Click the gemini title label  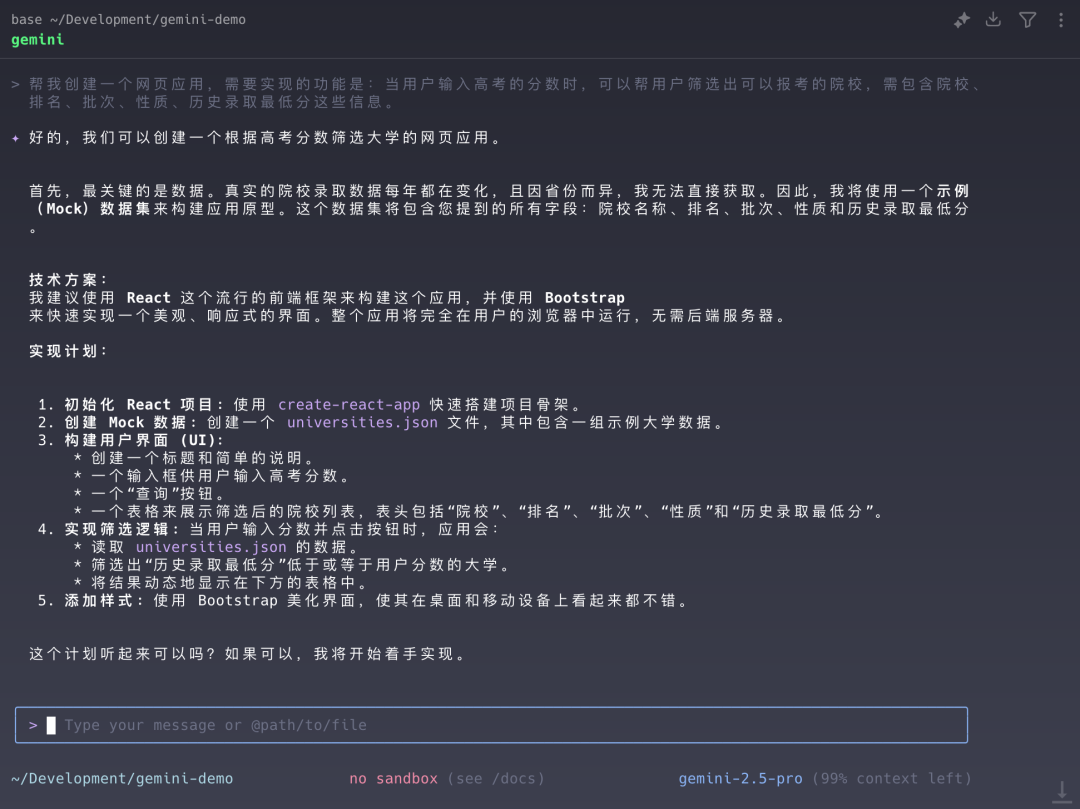[37, 40]
